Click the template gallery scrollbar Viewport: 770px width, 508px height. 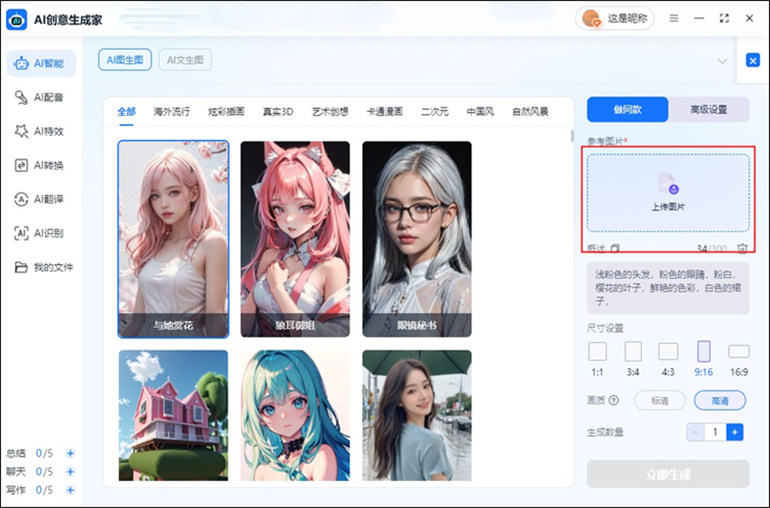tap(572, 136)
